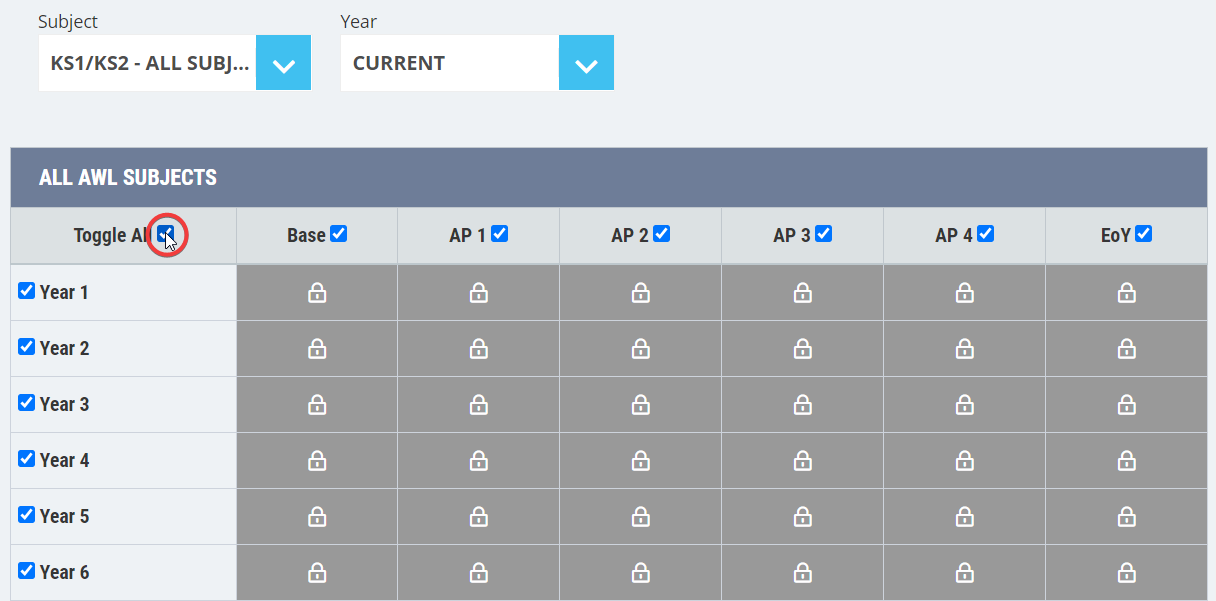Viewport: 1216px width, 601px height.
Task: Click the Year 6 AP 4 lock icon
Action: 965,572
